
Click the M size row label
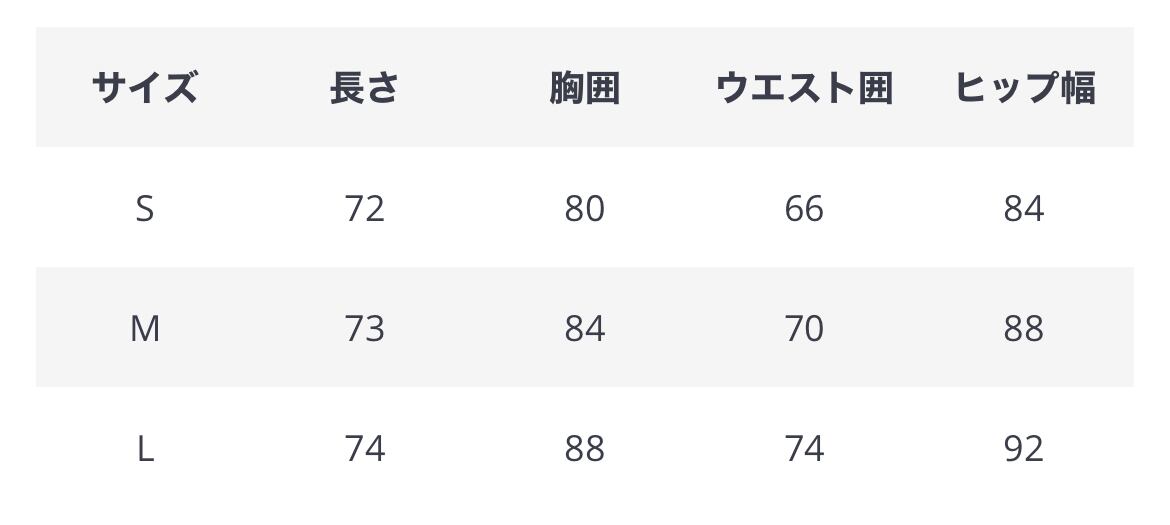[x=145, y=328]
